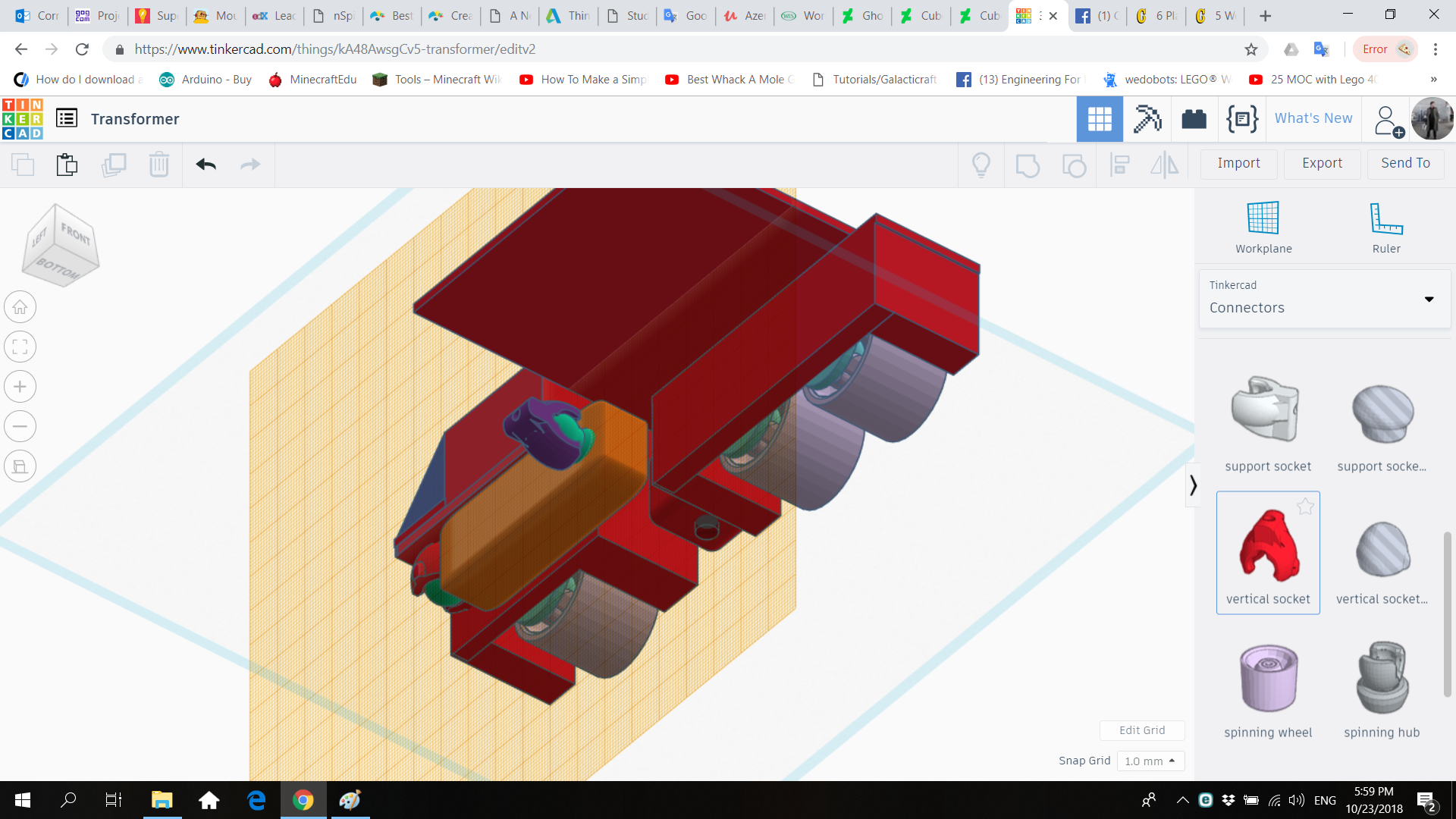
Task: Open the What's New menu
Action: (1313, 118)
